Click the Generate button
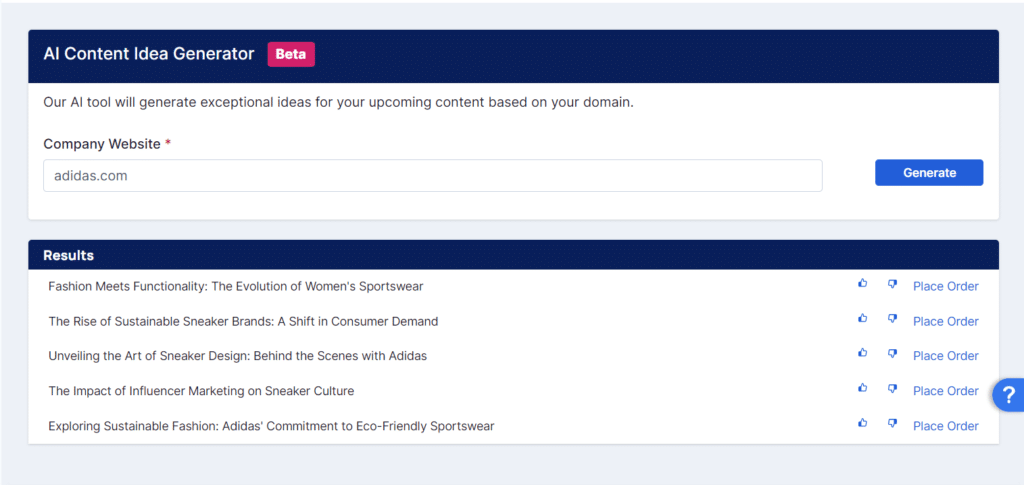This screenshot has height=485, width=1024. 929,173
